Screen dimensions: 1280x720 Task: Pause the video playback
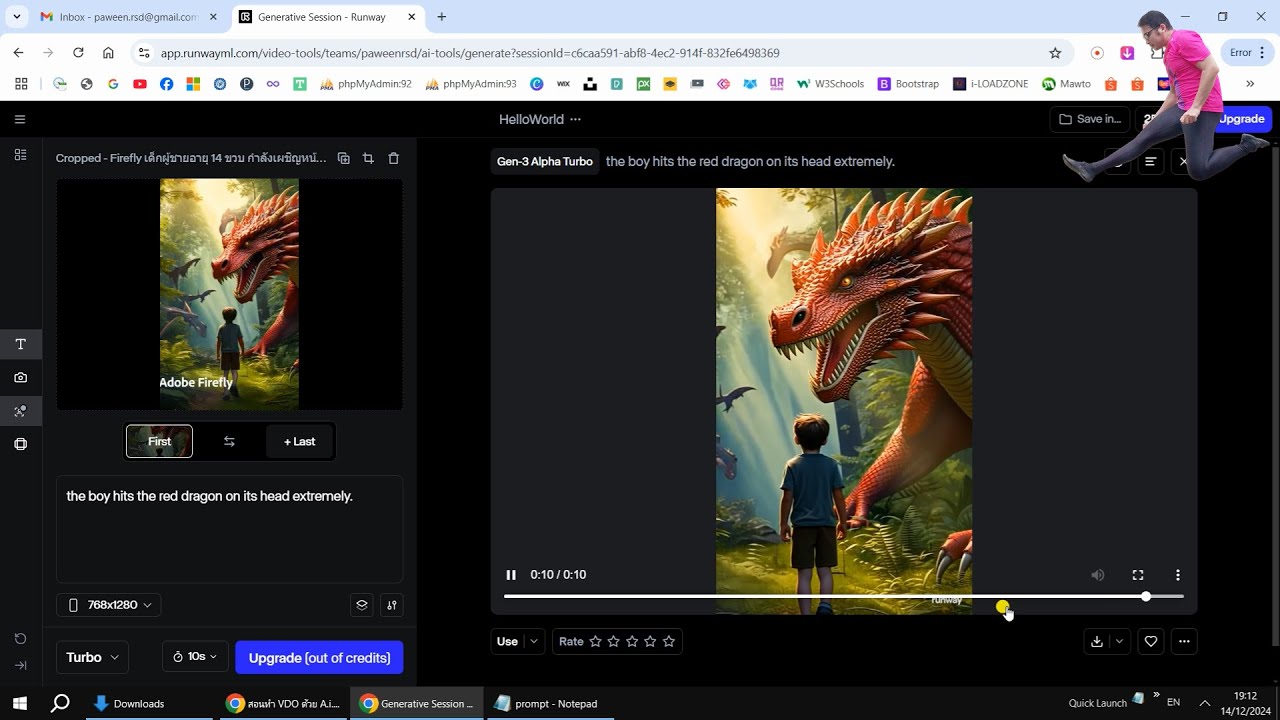pos(511,575)
